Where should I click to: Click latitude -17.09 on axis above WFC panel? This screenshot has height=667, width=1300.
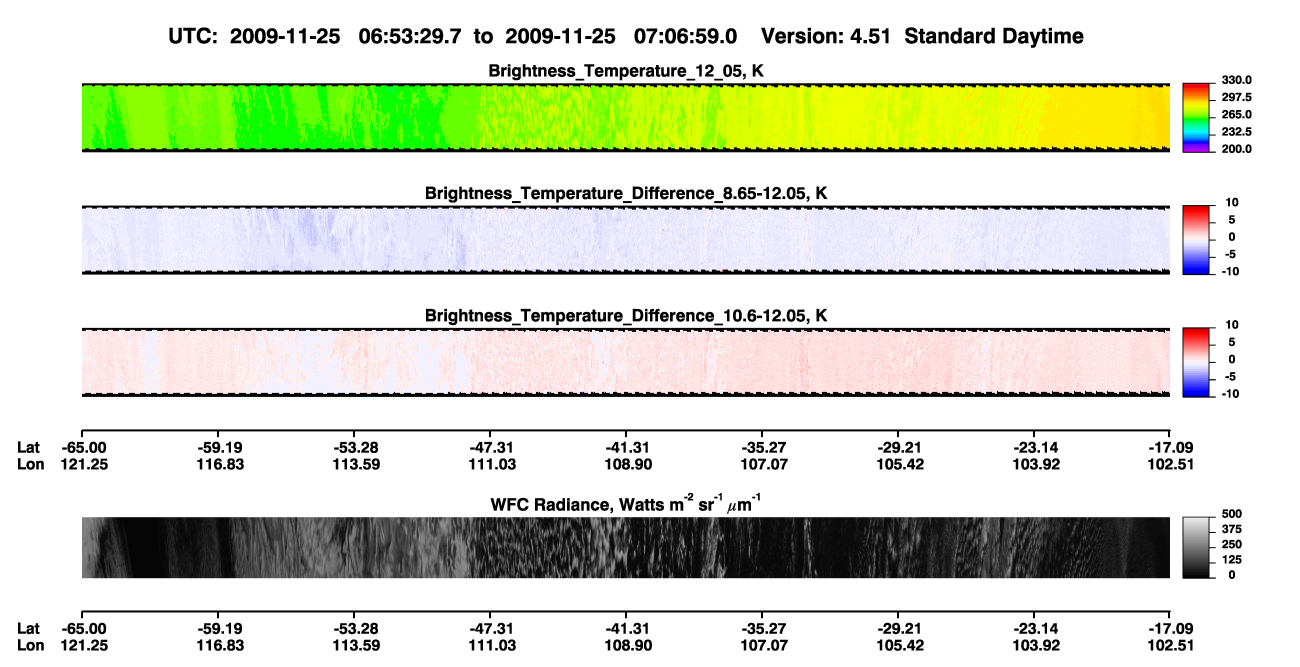tap(1170, 448)
